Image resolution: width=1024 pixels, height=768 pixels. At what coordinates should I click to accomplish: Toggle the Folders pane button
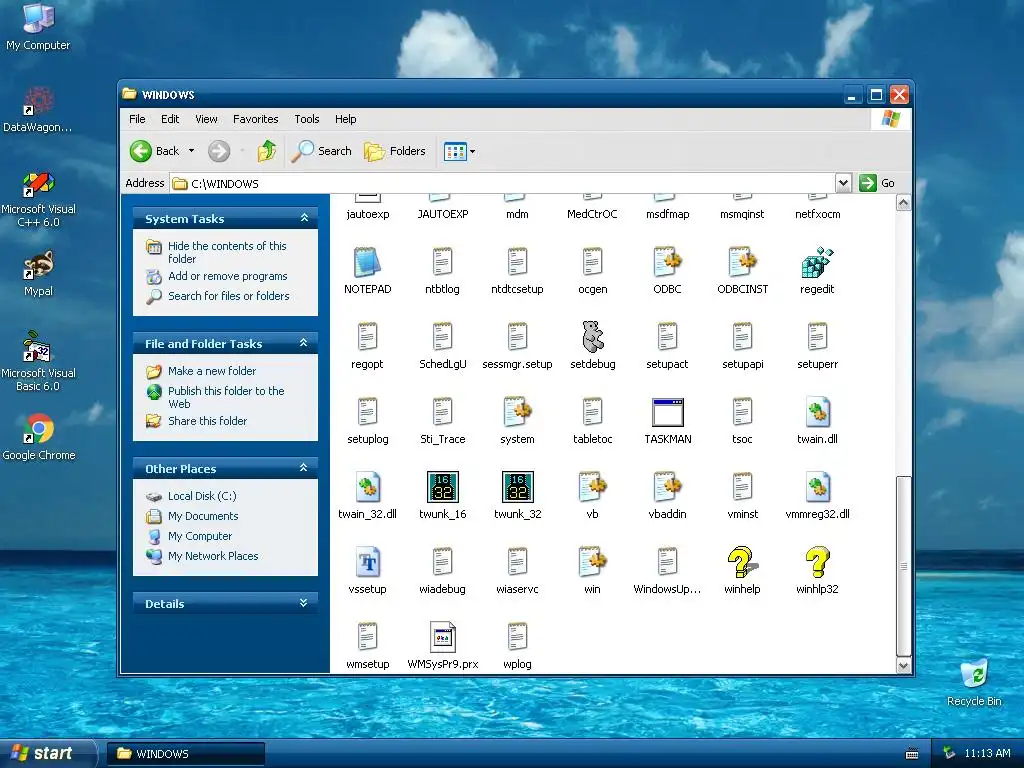tap(394, 151)
